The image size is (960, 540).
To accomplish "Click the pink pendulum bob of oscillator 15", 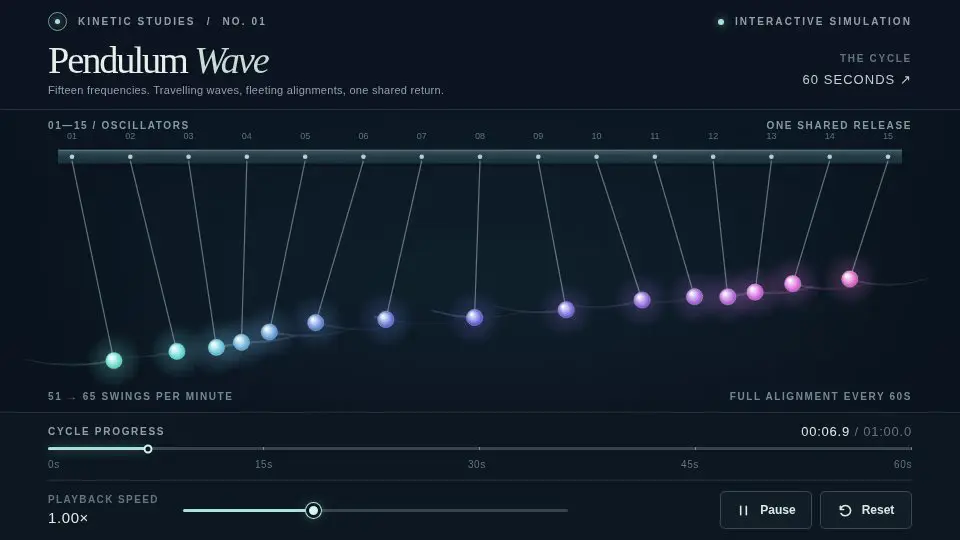I will [x=849, y=279].
